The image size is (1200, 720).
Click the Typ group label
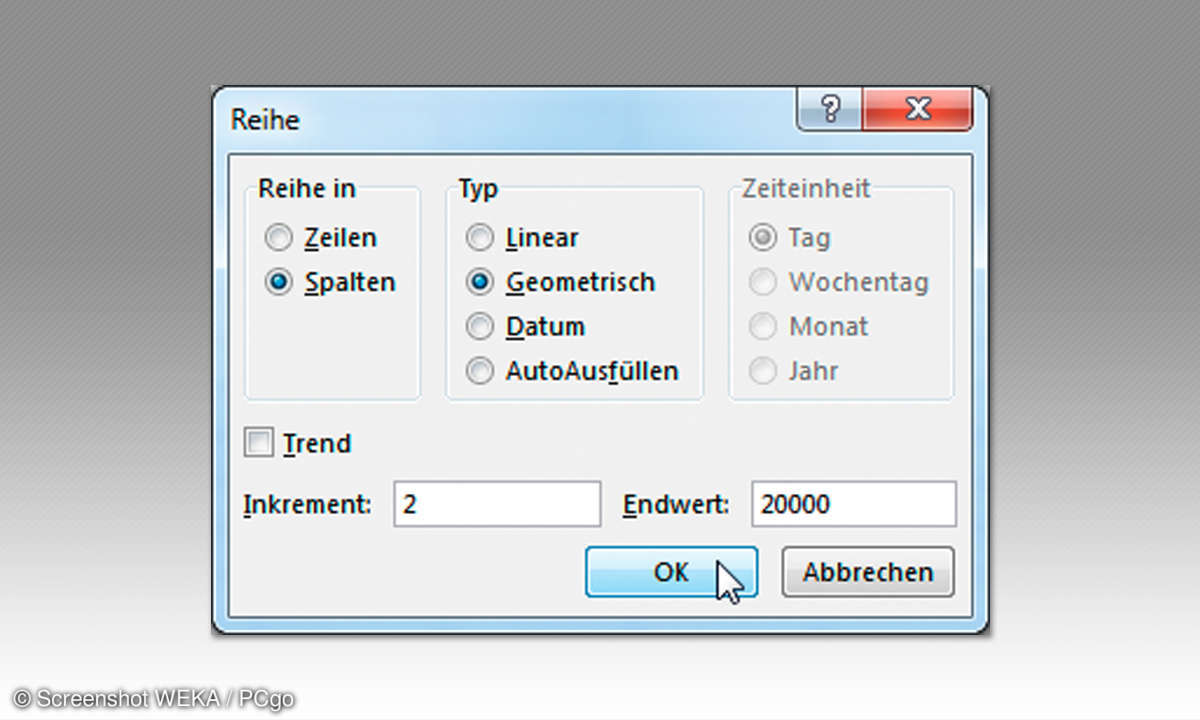(x=478, y=189)
